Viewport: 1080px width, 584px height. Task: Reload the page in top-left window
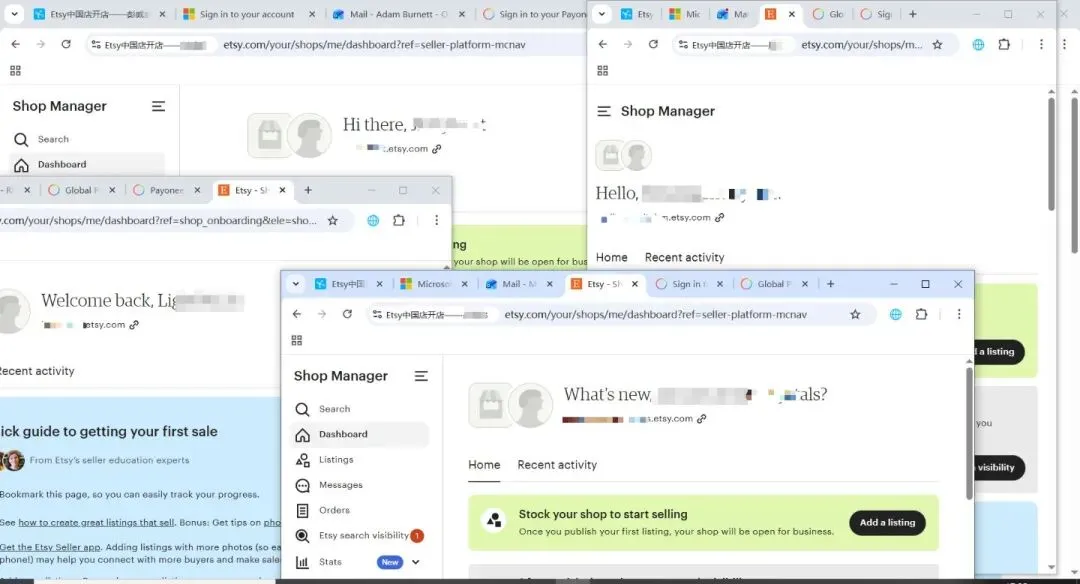[66, 44]
